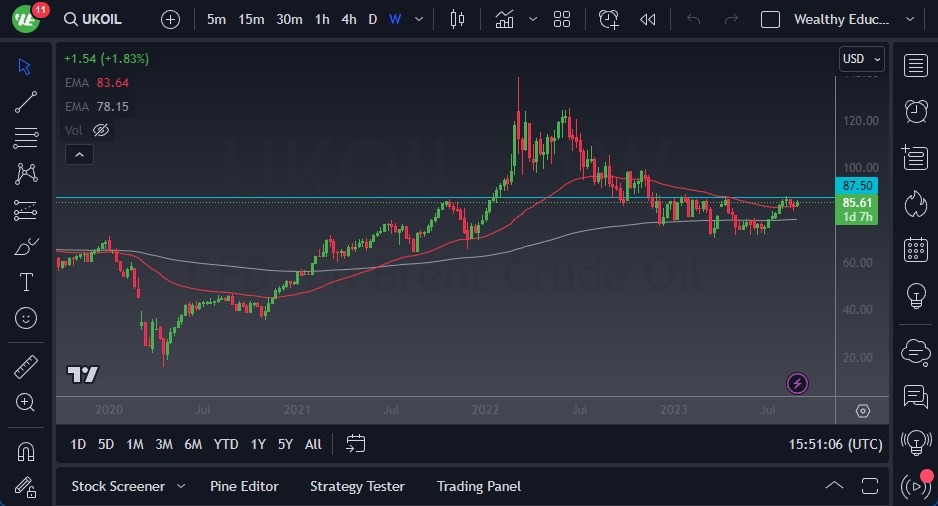
Task: Select the 5Y date range button
Action: coord(285,444)
